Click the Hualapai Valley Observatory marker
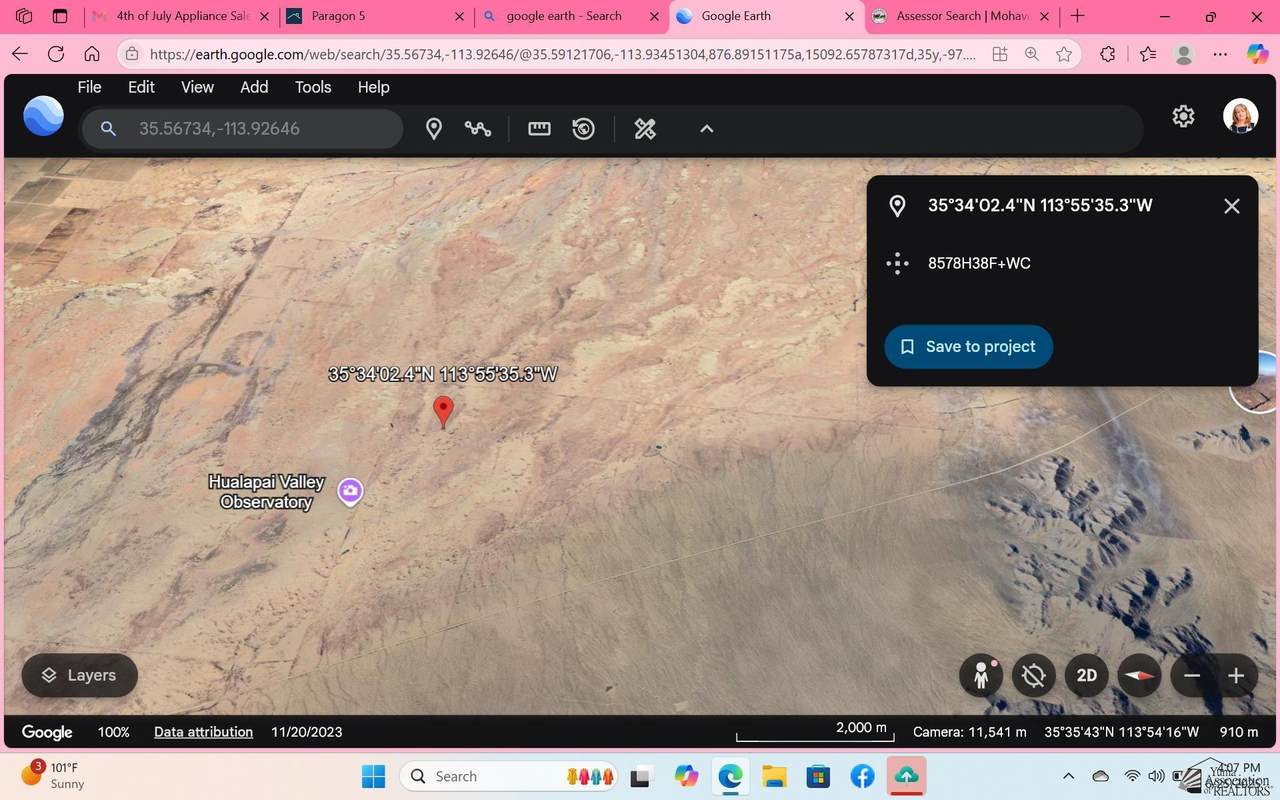This screenshot has height=800, width=1280. point(350,491)
